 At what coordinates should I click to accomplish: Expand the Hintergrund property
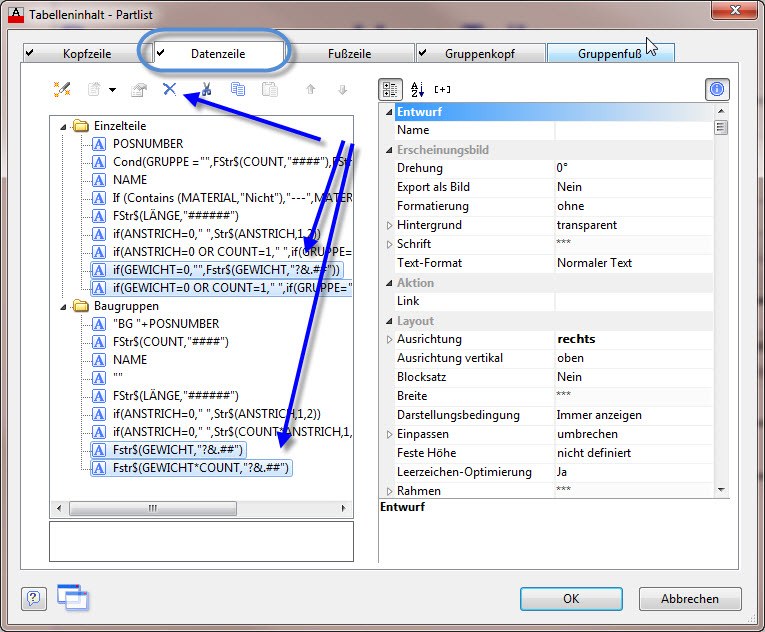(389, 225)
